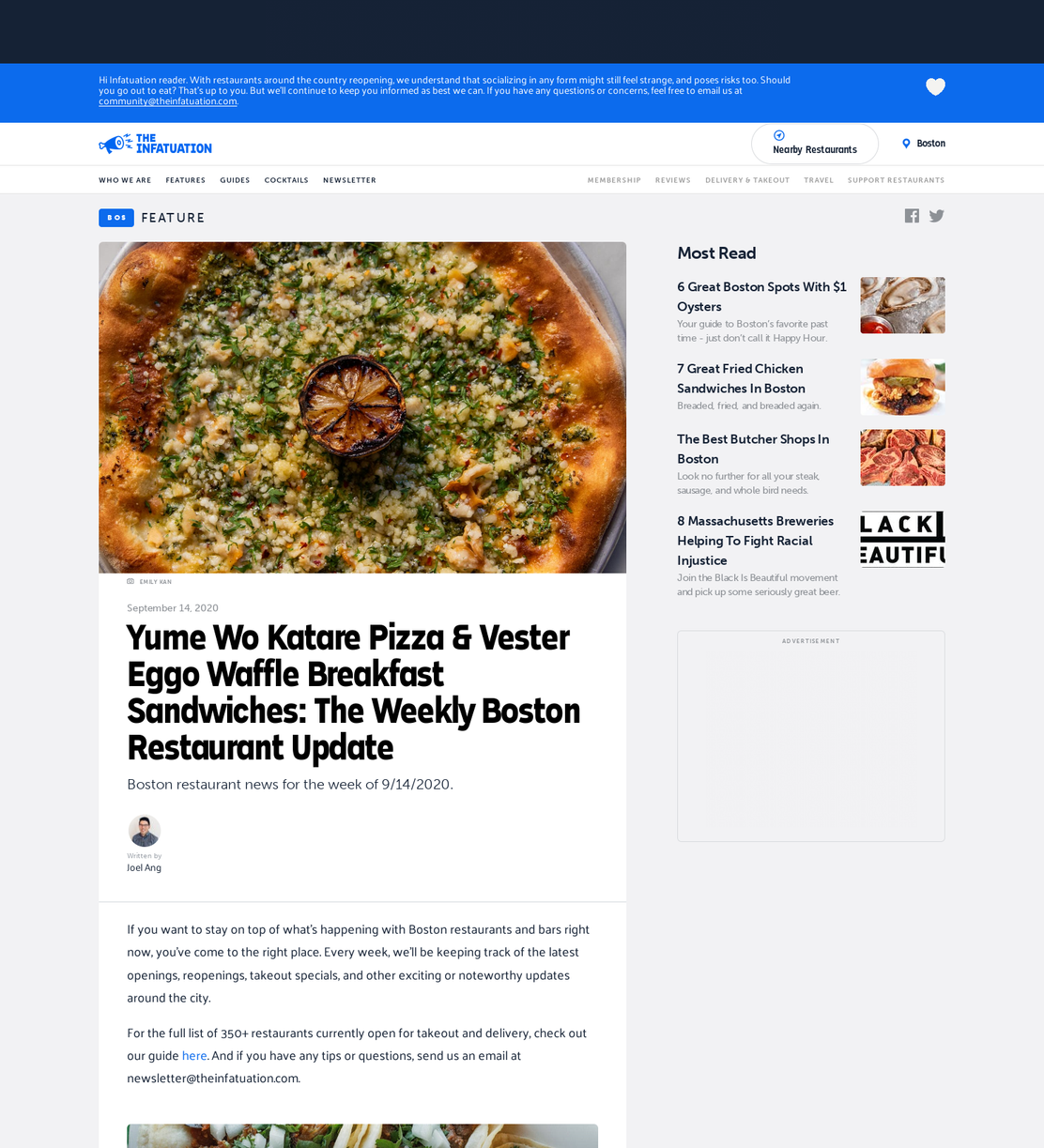Click the 'September 14, 2020' date
The height and width of the screenshot is (1148, 1044).
173,608
